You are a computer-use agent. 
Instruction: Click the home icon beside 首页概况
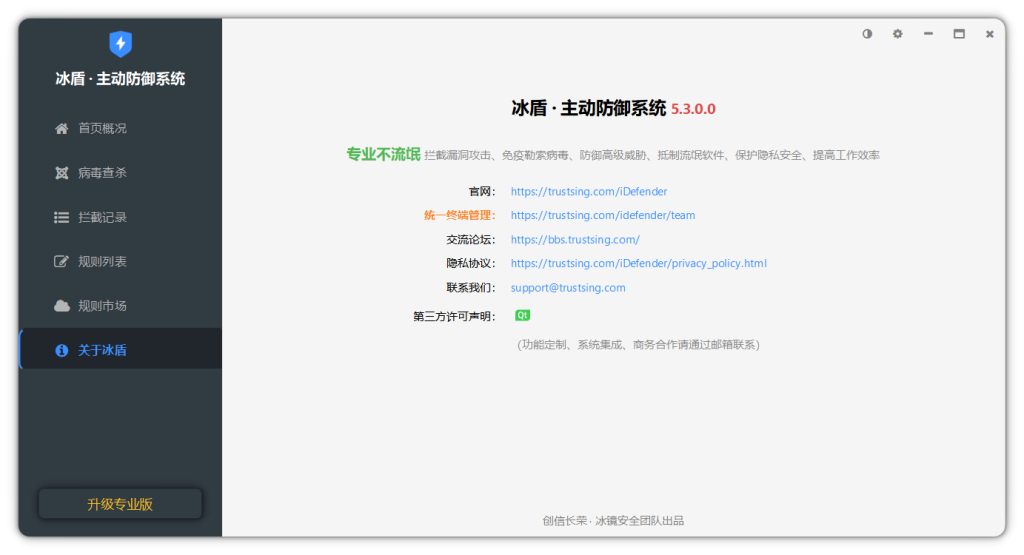coord(61,129)
